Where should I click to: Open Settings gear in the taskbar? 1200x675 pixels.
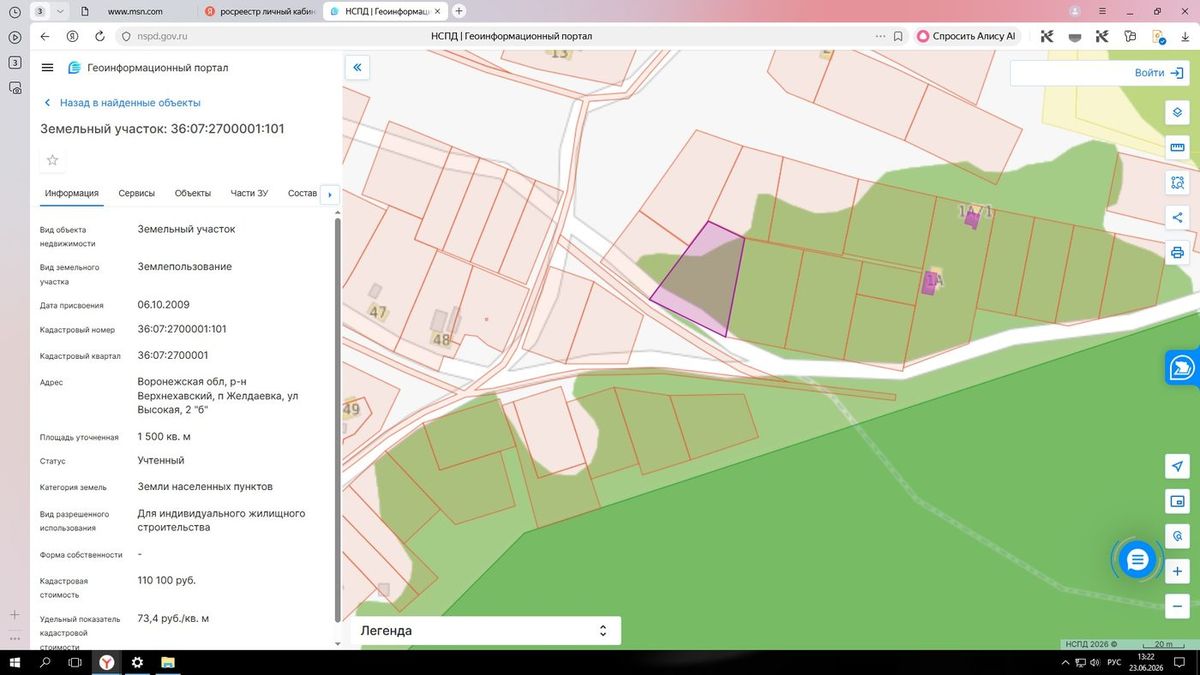(137, 662)
